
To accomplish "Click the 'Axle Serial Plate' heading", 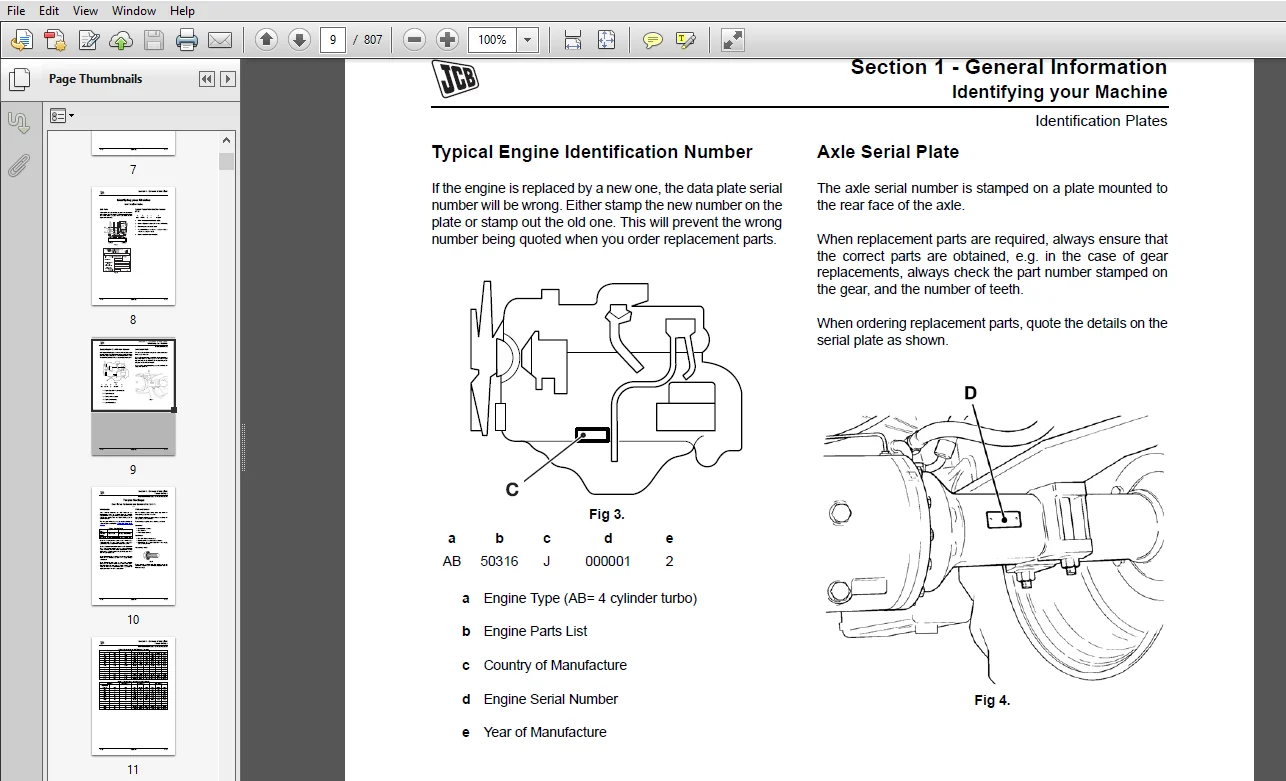I will point(888,152).
